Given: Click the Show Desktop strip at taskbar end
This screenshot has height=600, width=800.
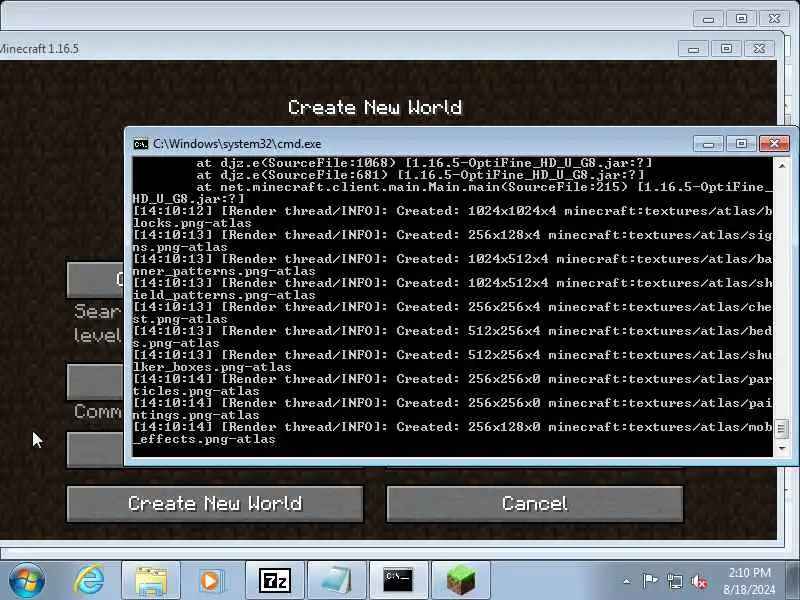Looking at the screenshot, I should tap(793, 581).
